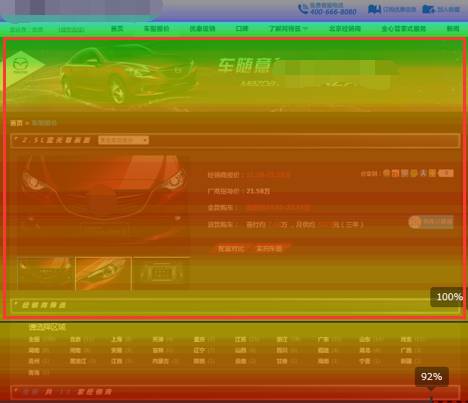
Task: Click sixth share icon after 分享到
Action: click(432, 173)
